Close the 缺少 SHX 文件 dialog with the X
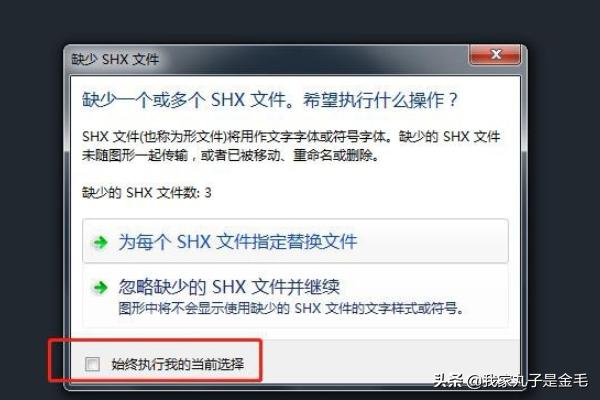 495,54
